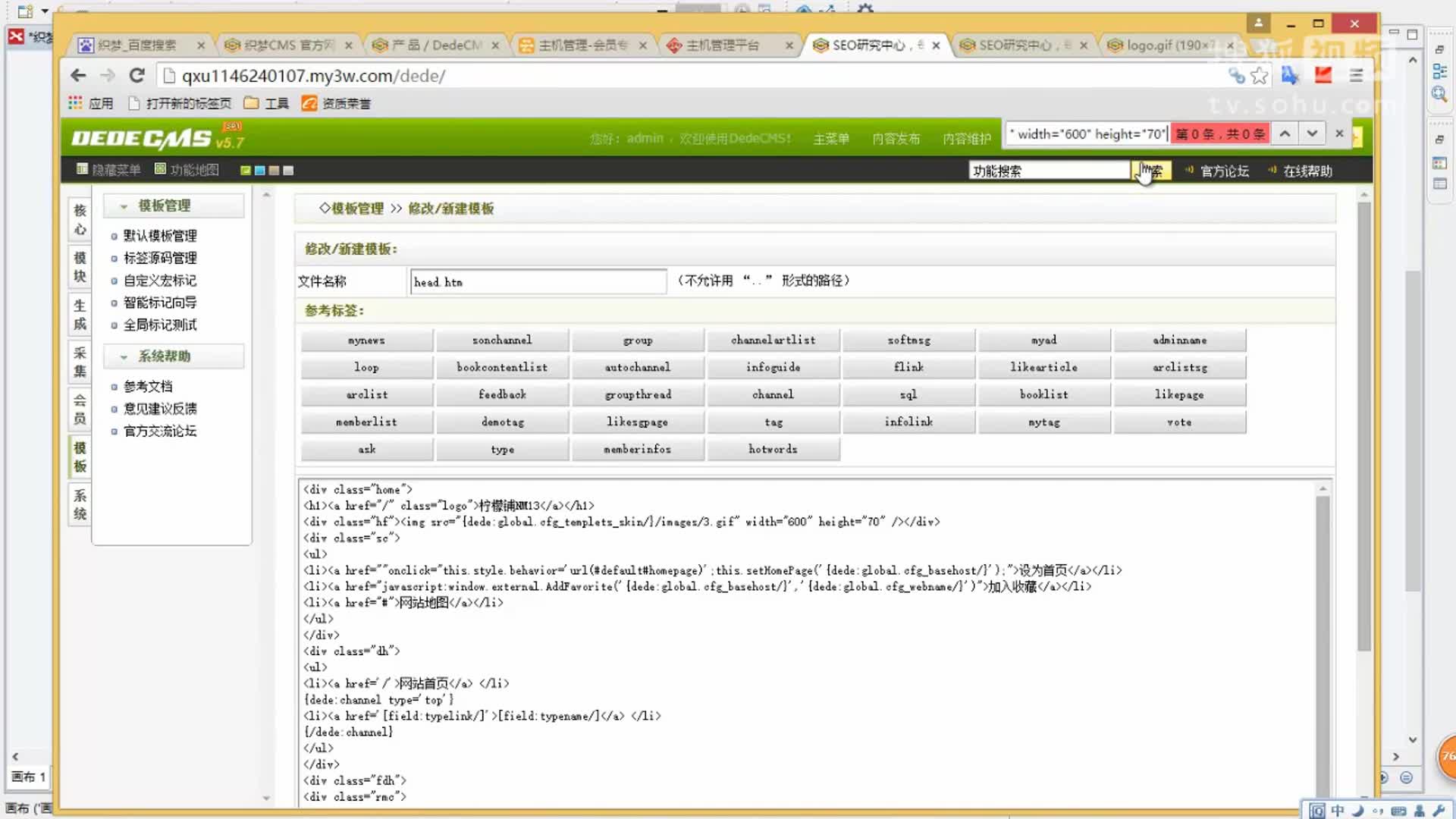Insert the arclist reference tag

[x=367, y=395]
